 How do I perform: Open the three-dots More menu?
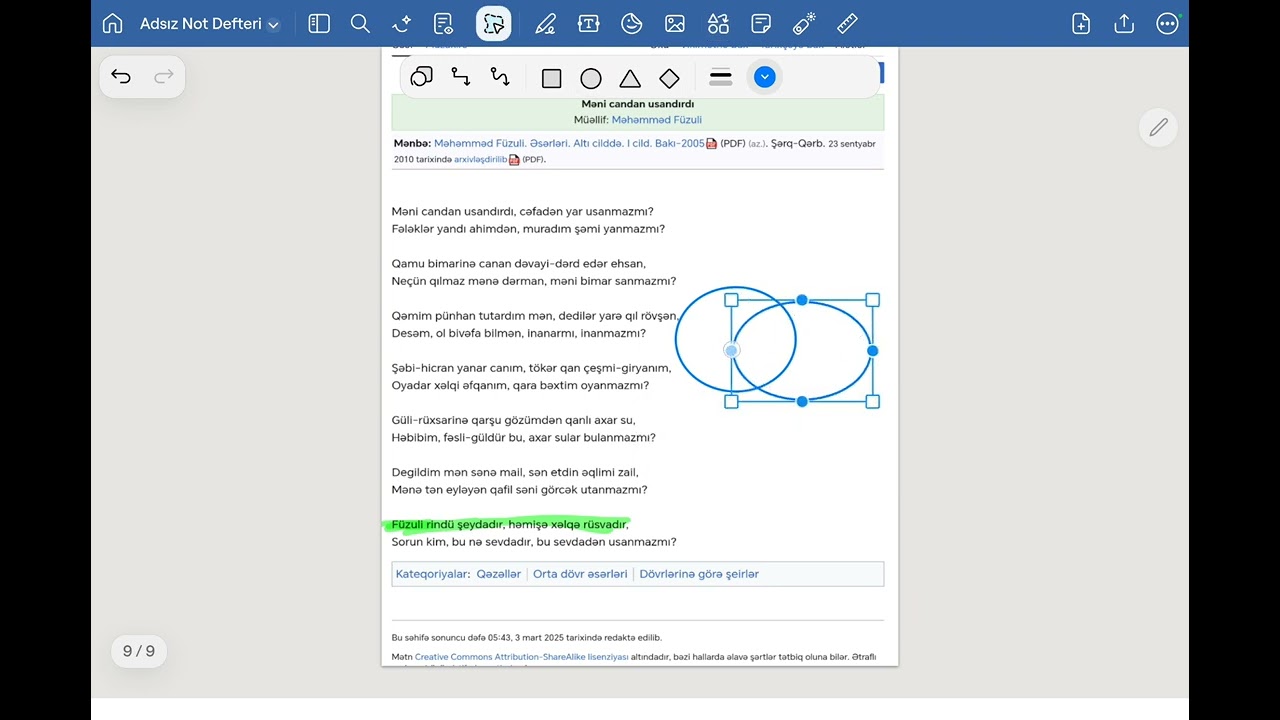(1167, 24)
